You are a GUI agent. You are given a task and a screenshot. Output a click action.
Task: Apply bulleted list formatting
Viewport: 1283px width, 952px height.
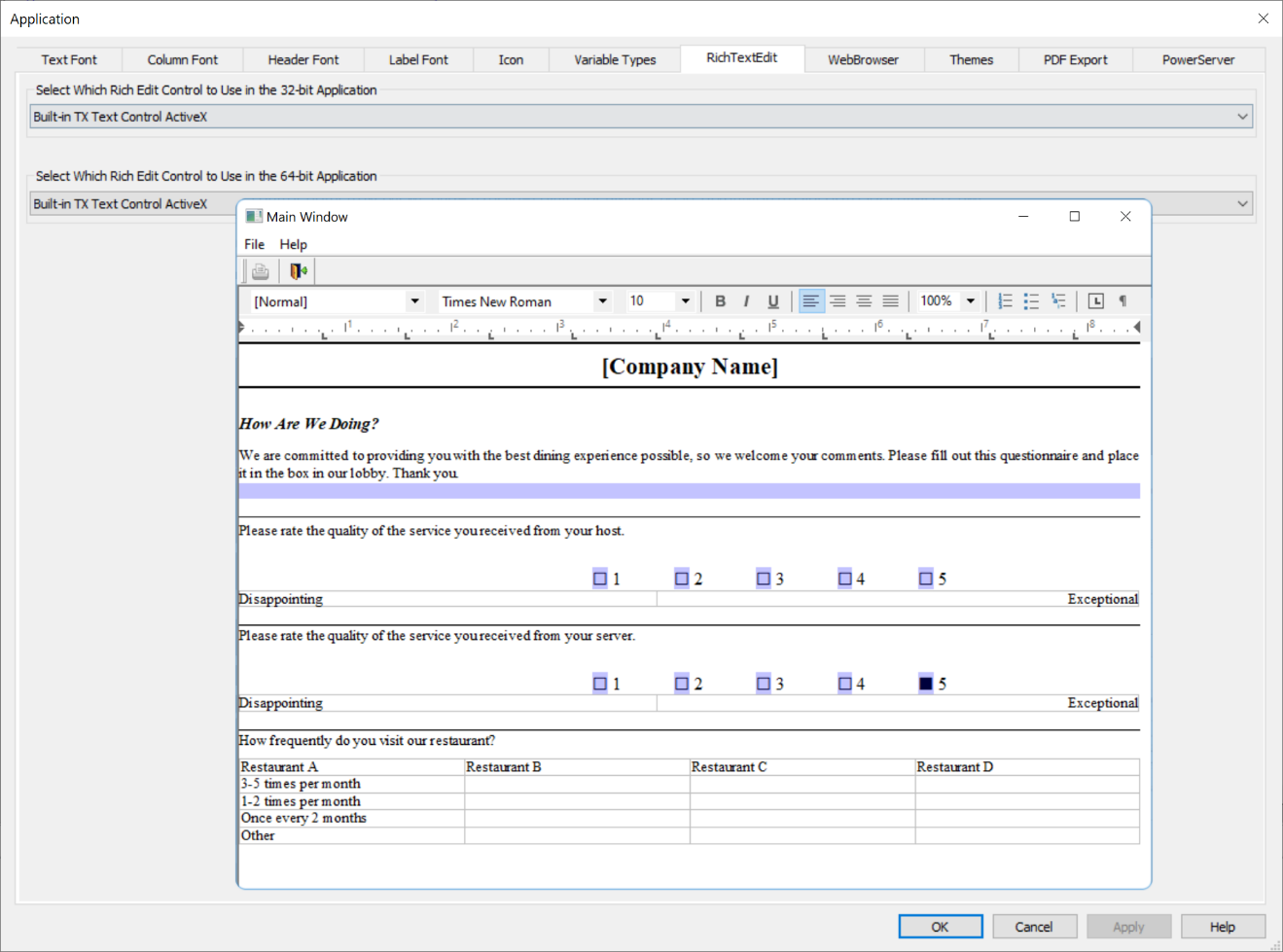[1031, 300]
